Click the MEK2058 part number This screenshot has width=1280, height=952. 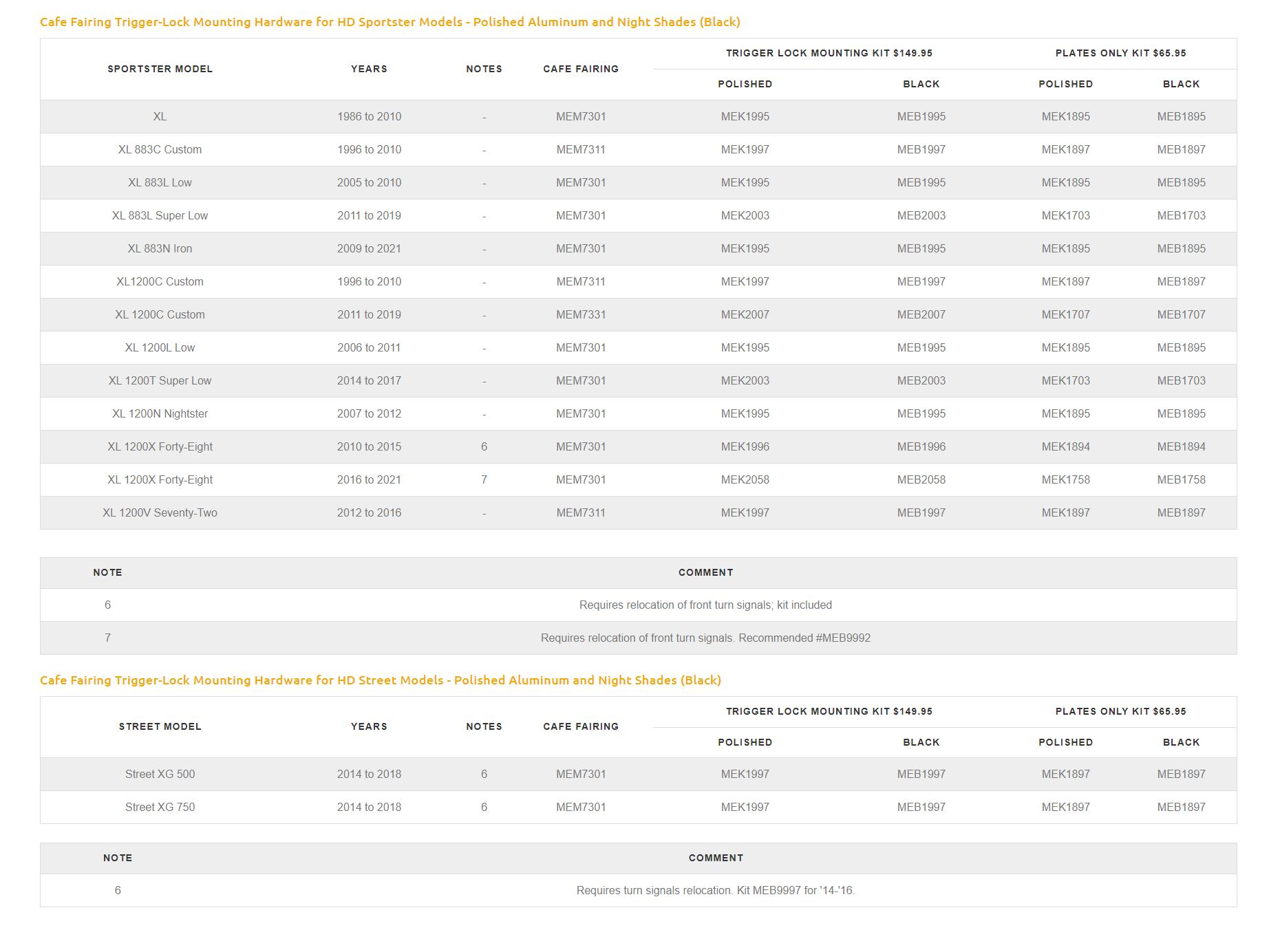pos(745,479)
